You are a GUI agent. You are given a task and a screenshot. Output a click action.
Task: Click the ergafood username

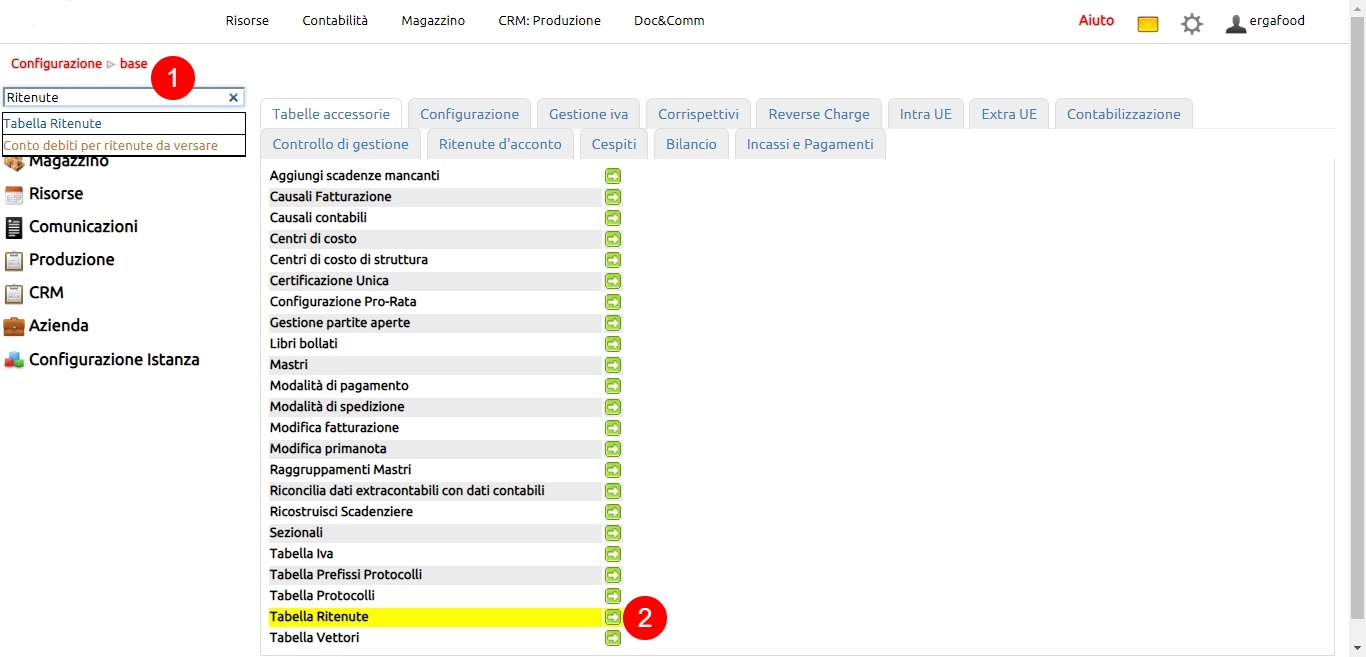1277,21
